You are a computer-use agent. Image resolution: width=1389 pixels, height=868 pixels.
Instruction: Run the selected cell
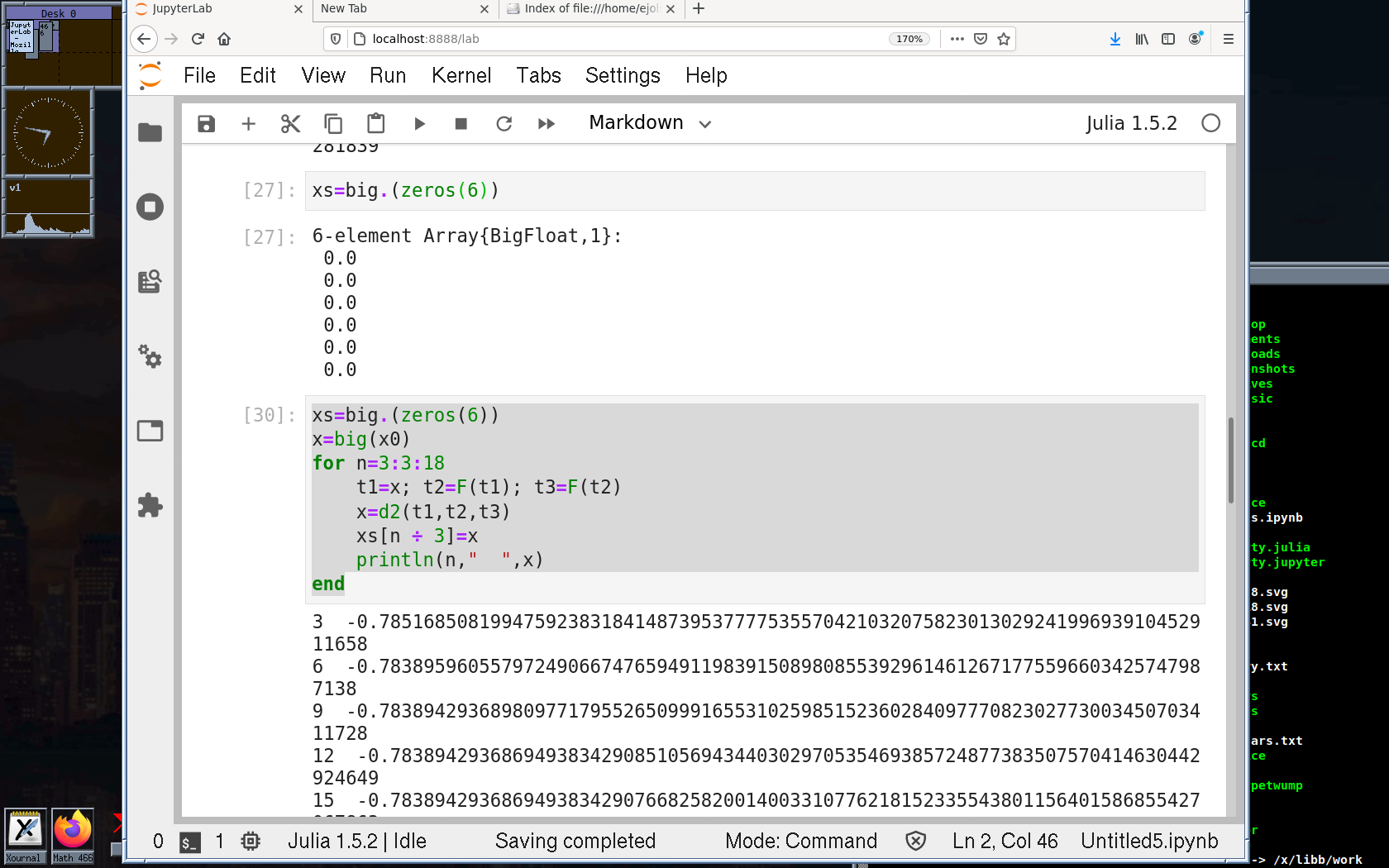tap(419, 124)
